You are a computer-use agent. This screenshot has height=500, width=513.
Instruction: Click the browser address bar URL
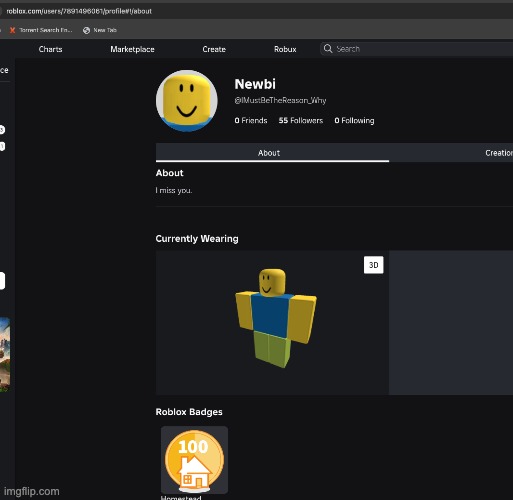[79, 11]
